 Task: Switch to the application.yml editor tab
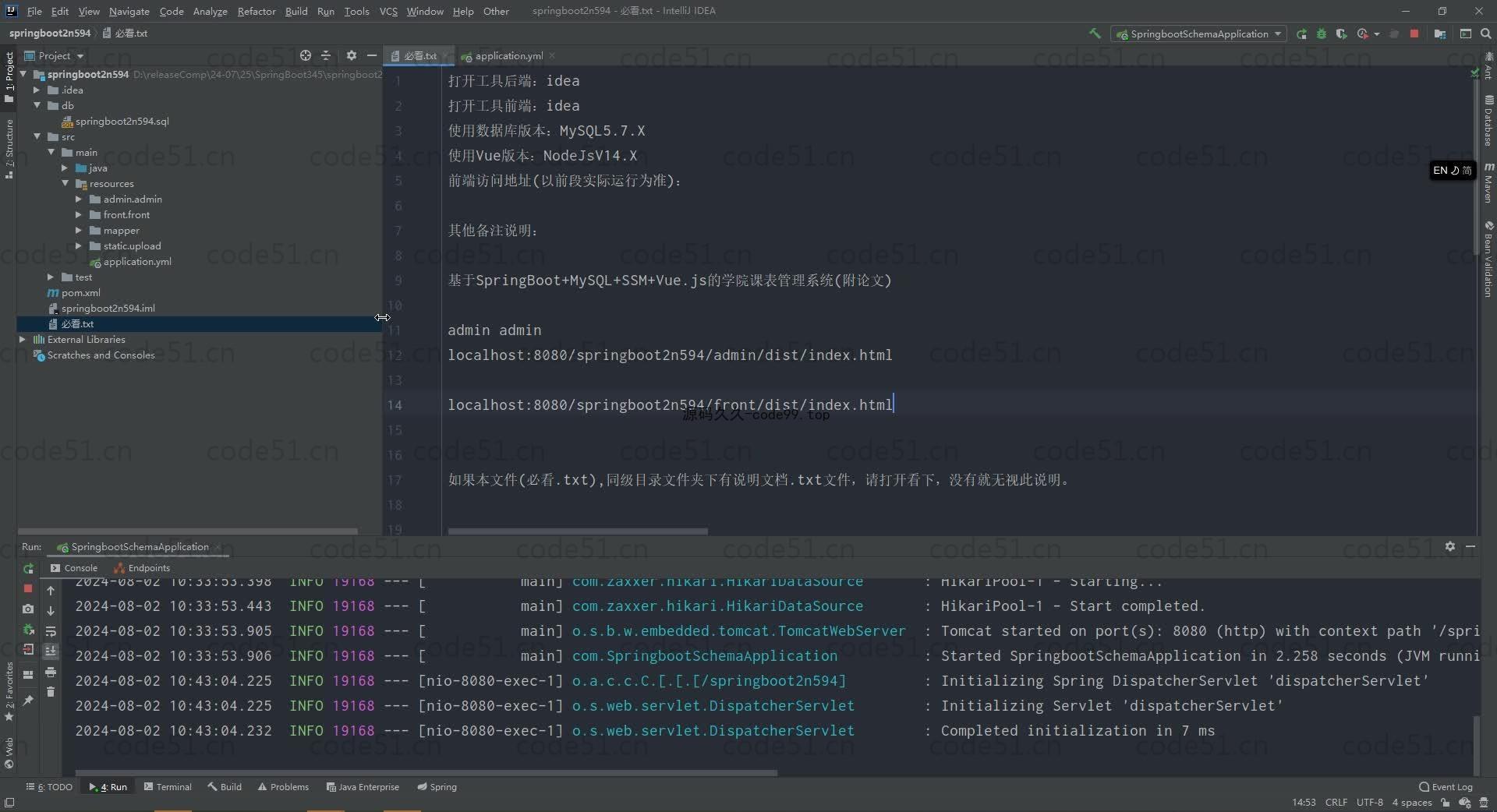[508, 55]
